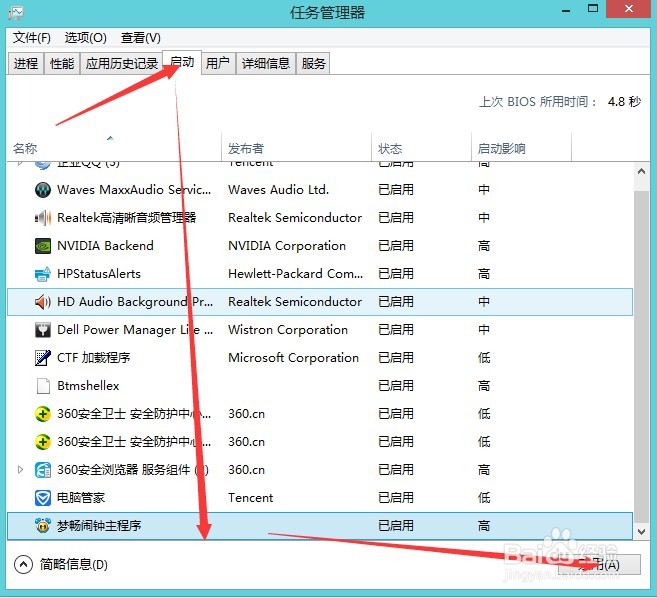Click the Btmshellex blank file icon
Screen dimensions: 657x598
(43, 386)
